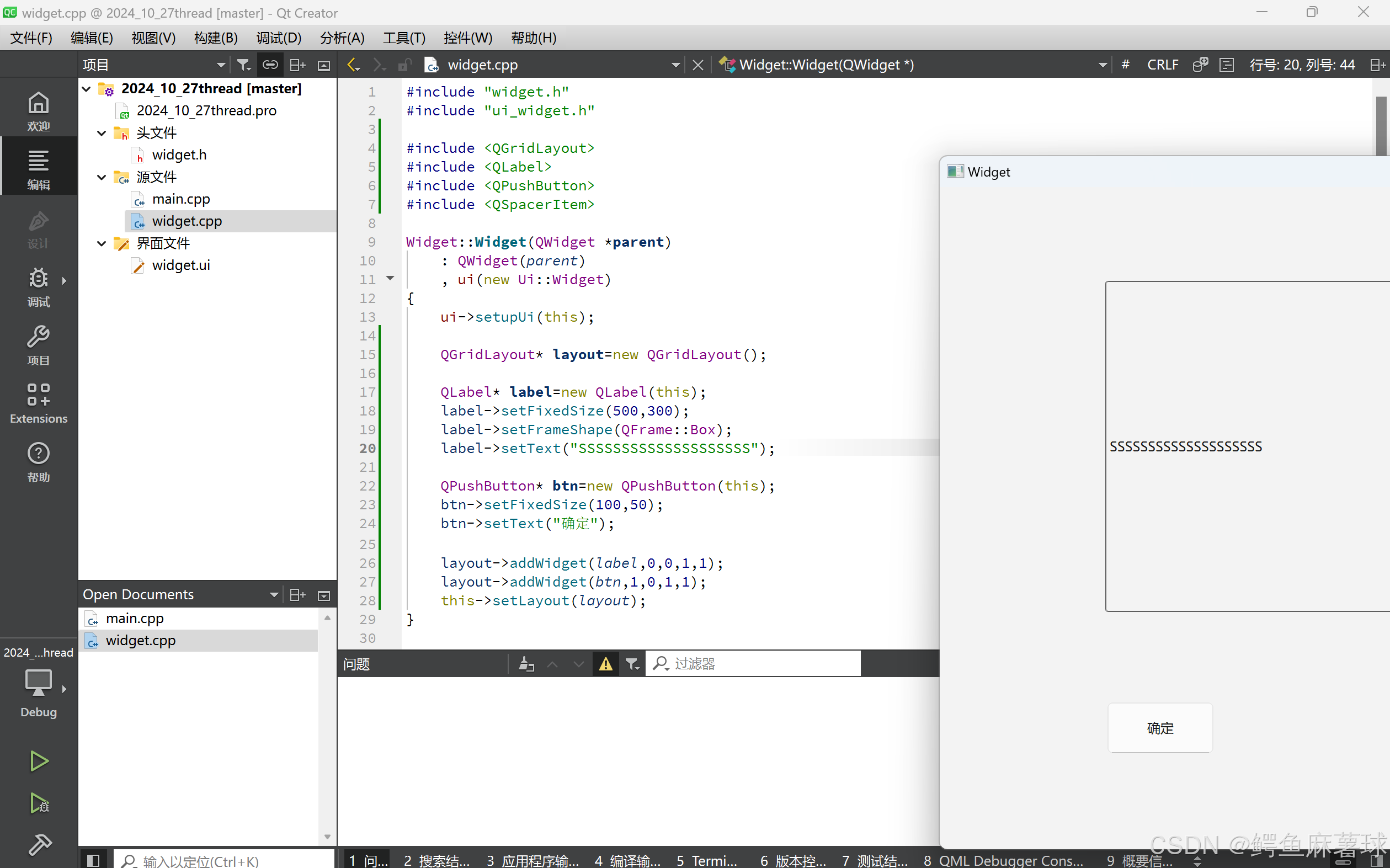
Task: Select widget.h in the project tree
Action: [179, 155]
